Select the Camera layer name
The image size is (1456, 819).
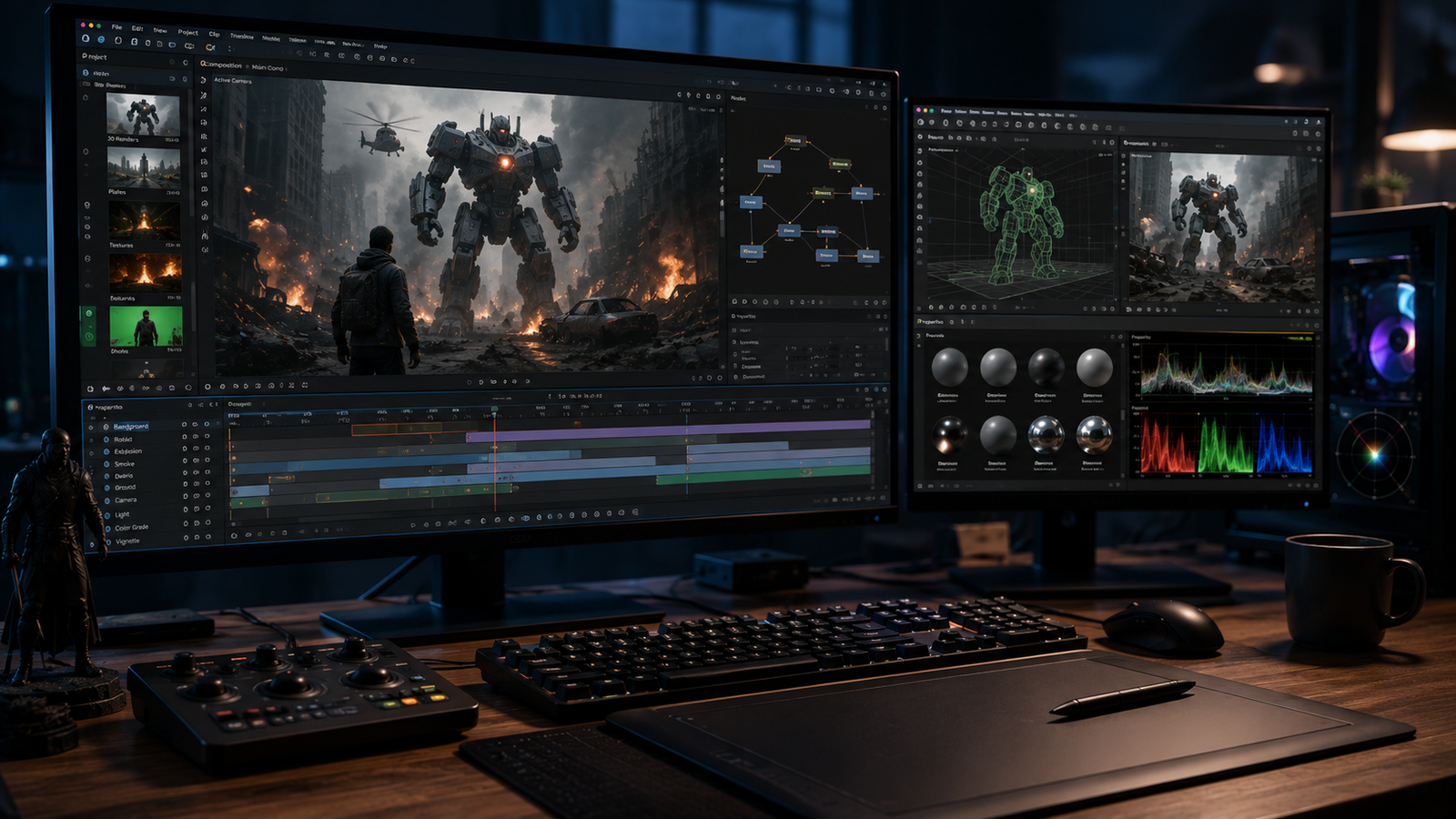126,500
